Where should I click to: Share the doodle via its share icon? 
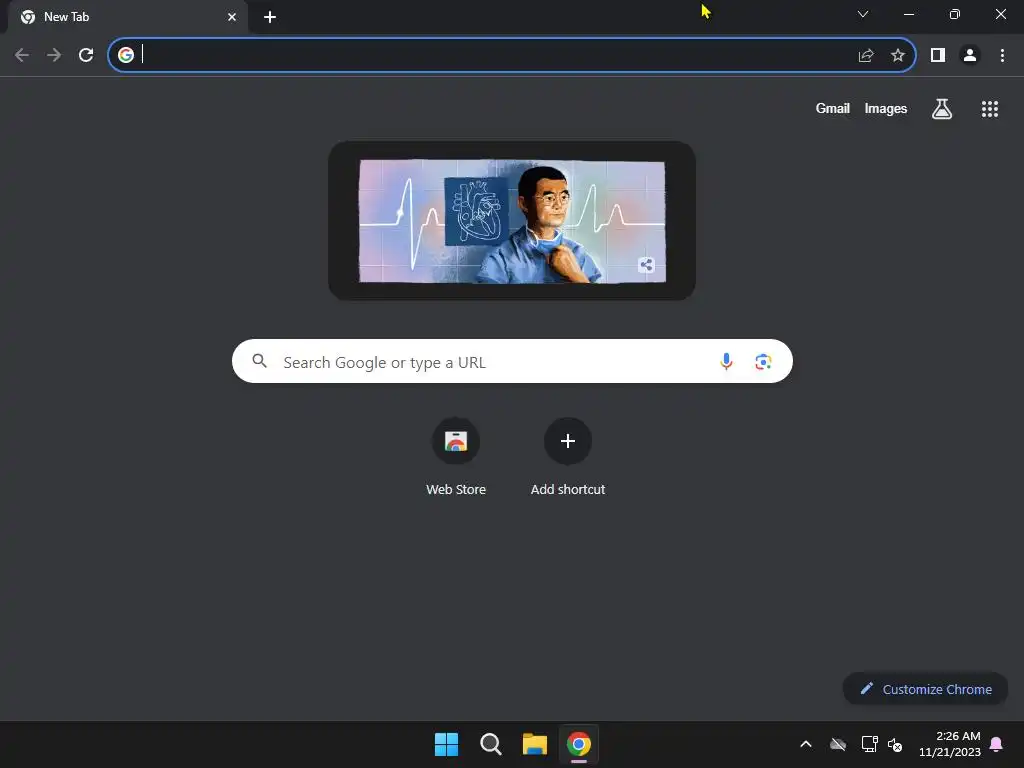click(x=646, y=264)
